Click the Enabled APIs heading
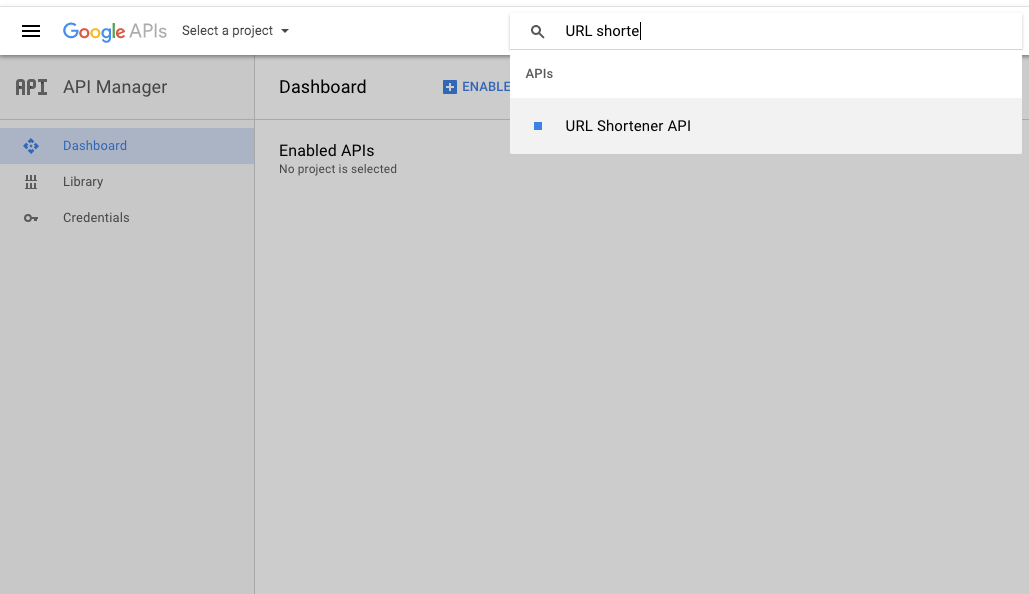1029x594 pixels. click(x=326, y=150)
